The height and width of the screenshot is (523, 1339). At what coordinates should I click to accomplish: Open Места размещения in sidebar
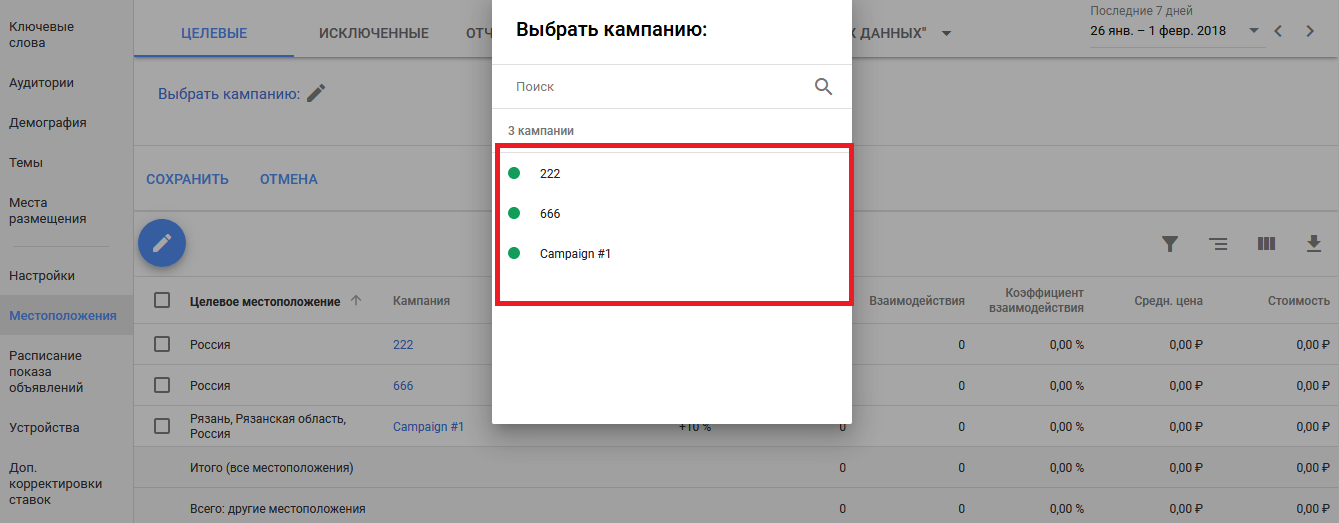pyautogui.click(x=48, y=211)
